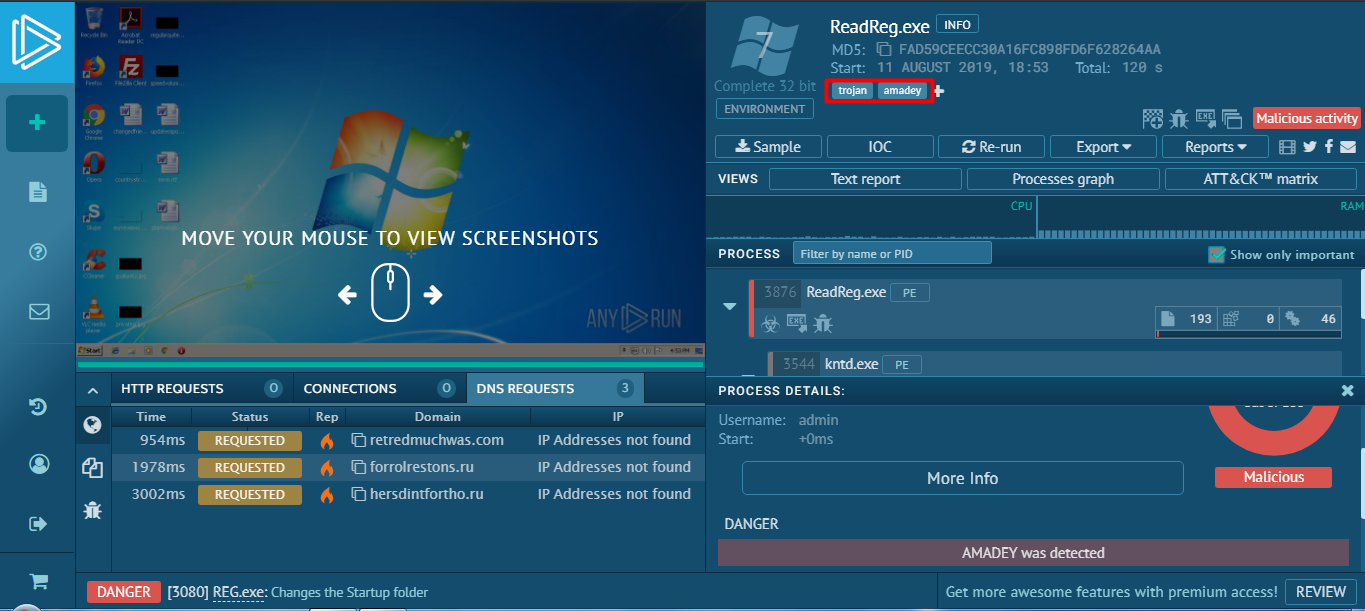This screenshot has width=1365, height=611.
Task: Click the amadey tag
Action: (x=902, y=91)
